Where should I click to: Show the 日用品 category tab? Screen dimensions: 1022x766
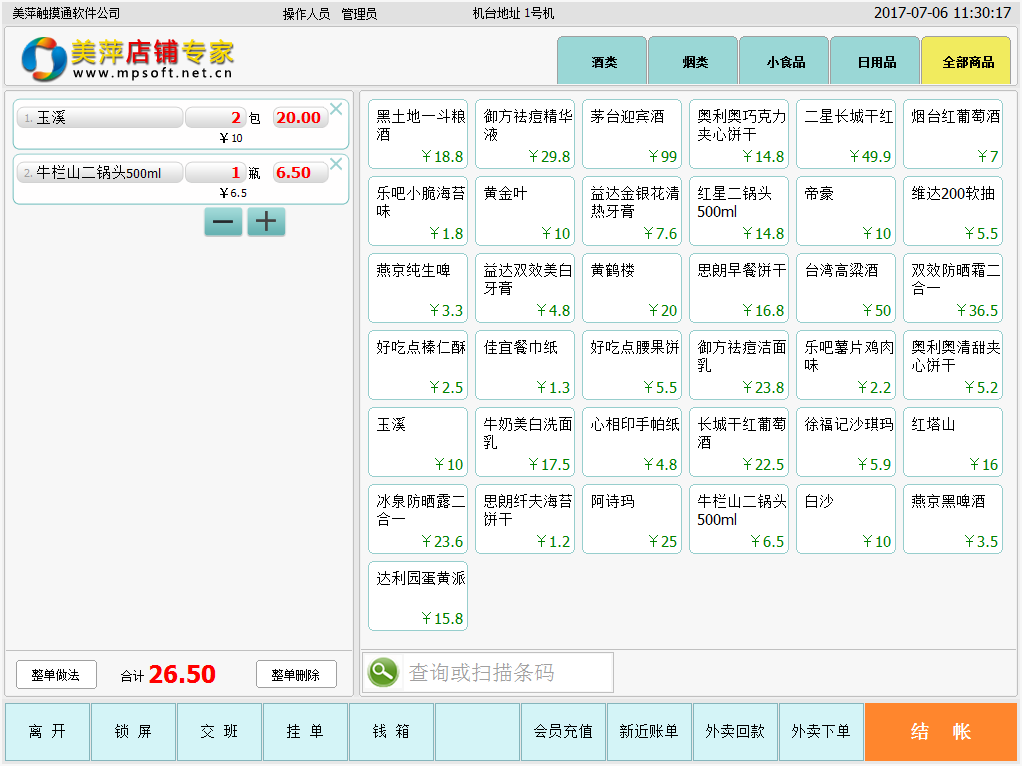tap(875, 61)
